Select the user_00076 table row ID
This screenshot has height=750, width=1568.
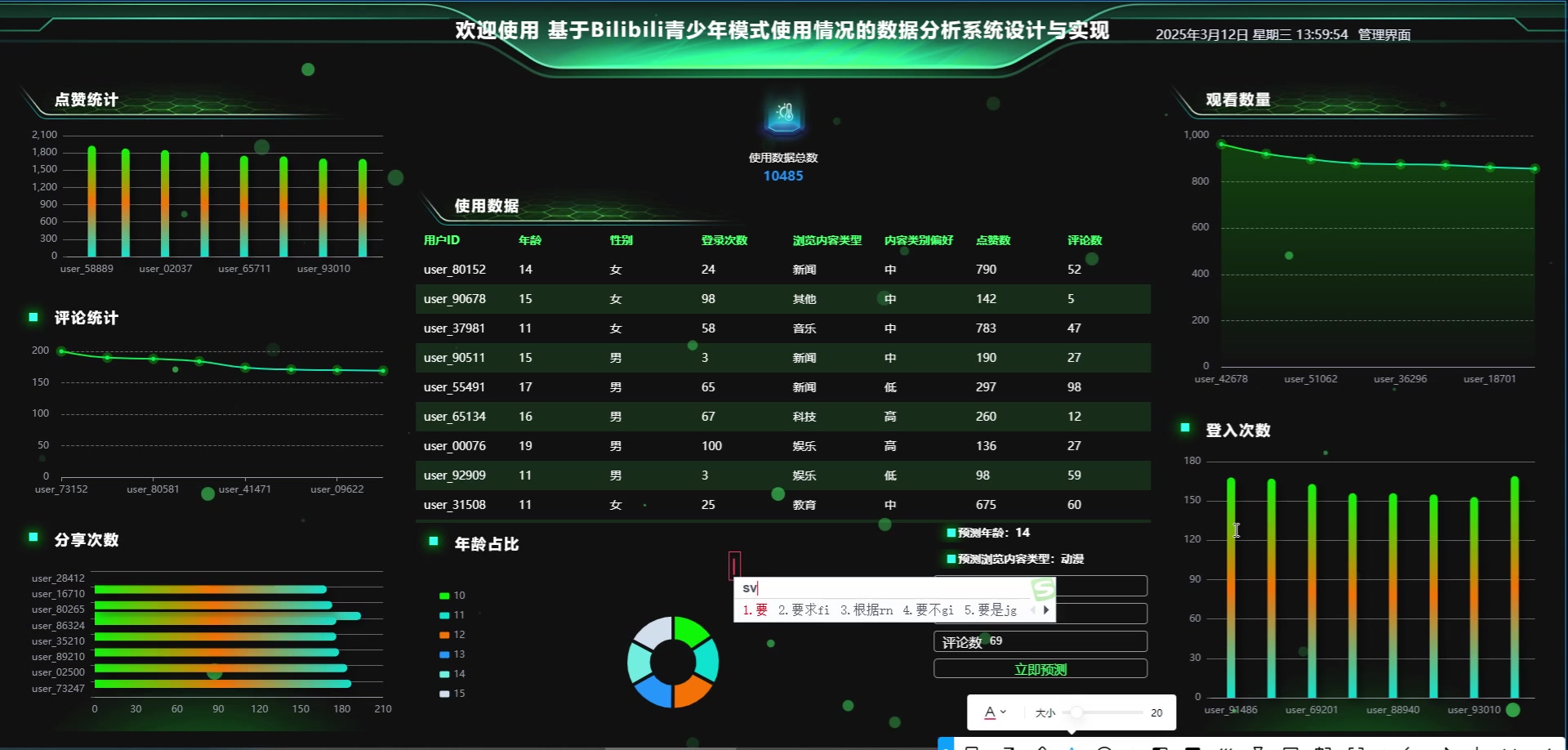(x=455, y=446)
